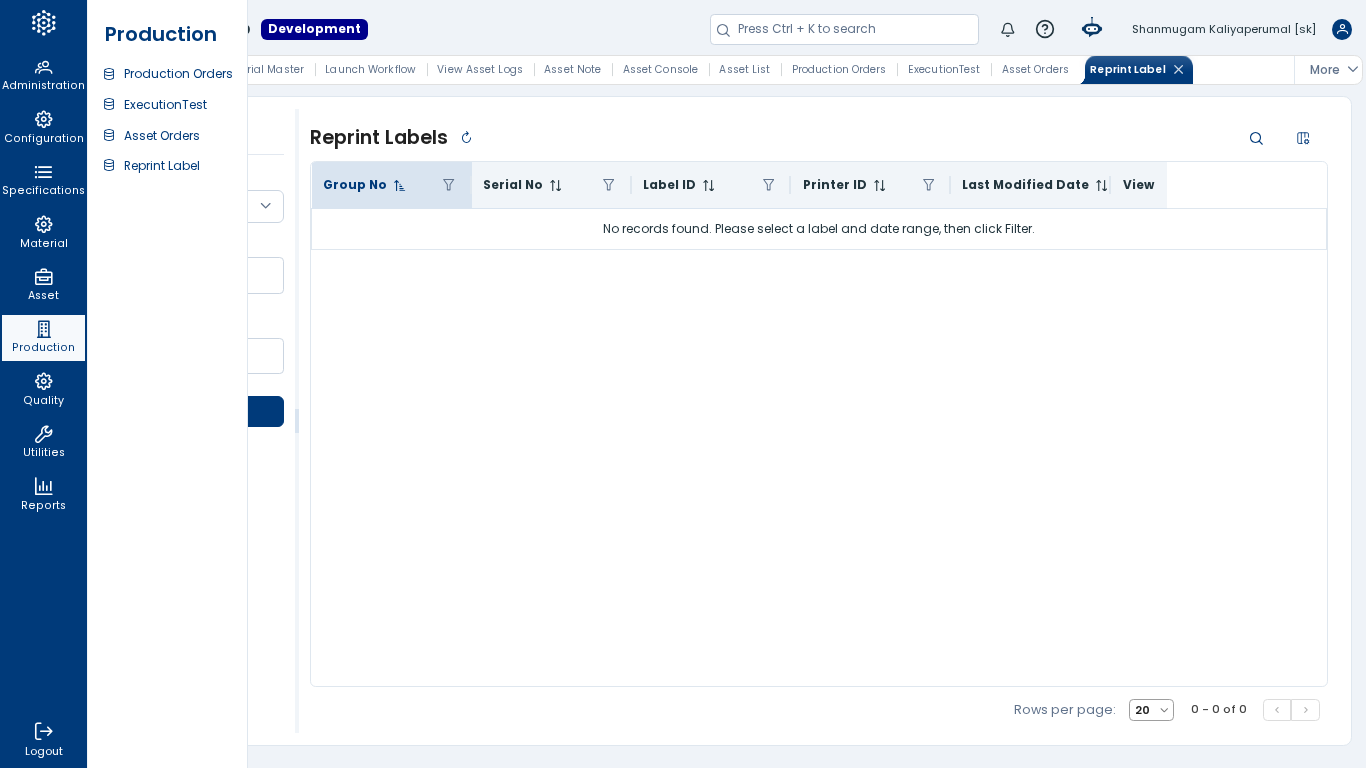Image resolution: width=1366 pixels, height=768 pixels.
Task: Open the Asset sidebar section
Action: click(43, 285)
